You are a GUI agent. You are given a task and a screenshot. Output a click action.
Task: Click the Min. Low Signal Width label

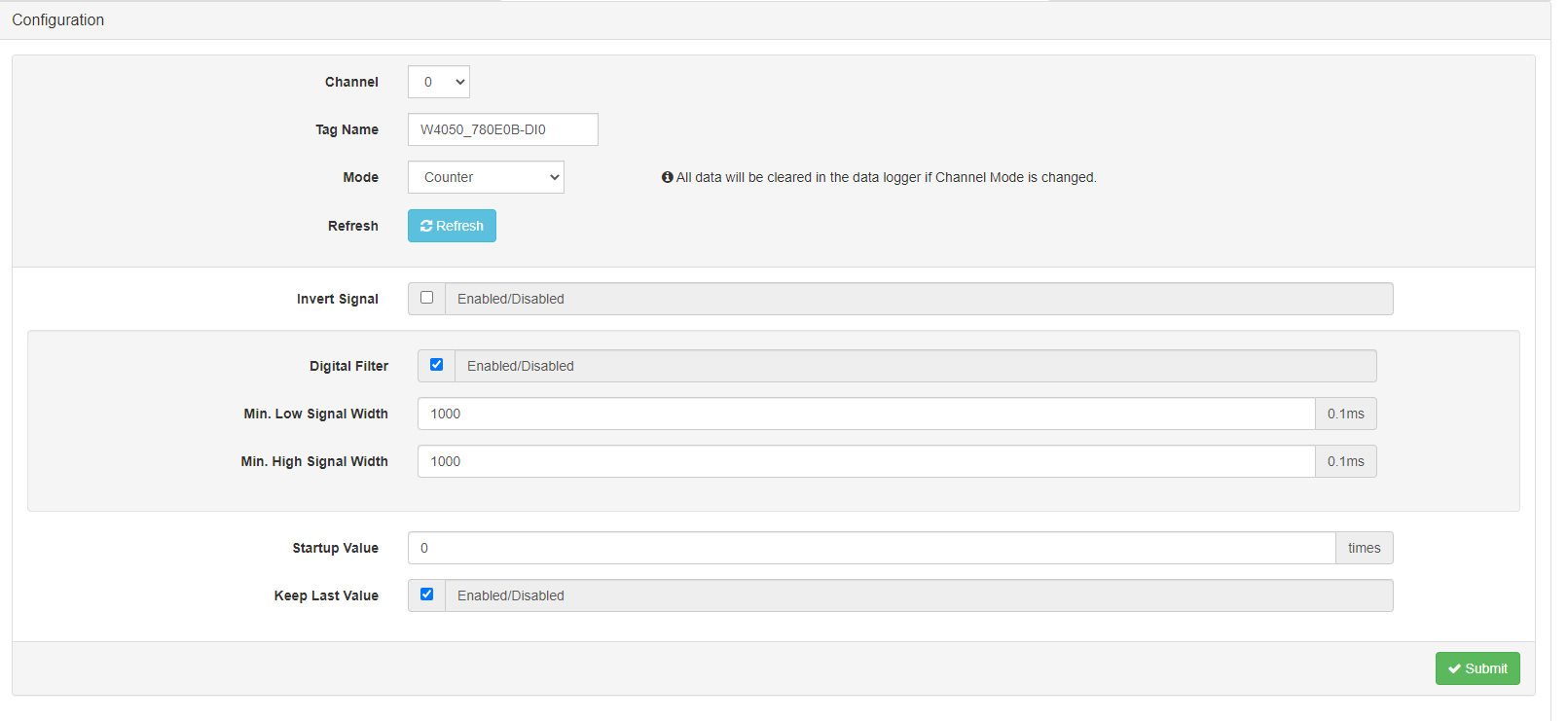[315, 414]
